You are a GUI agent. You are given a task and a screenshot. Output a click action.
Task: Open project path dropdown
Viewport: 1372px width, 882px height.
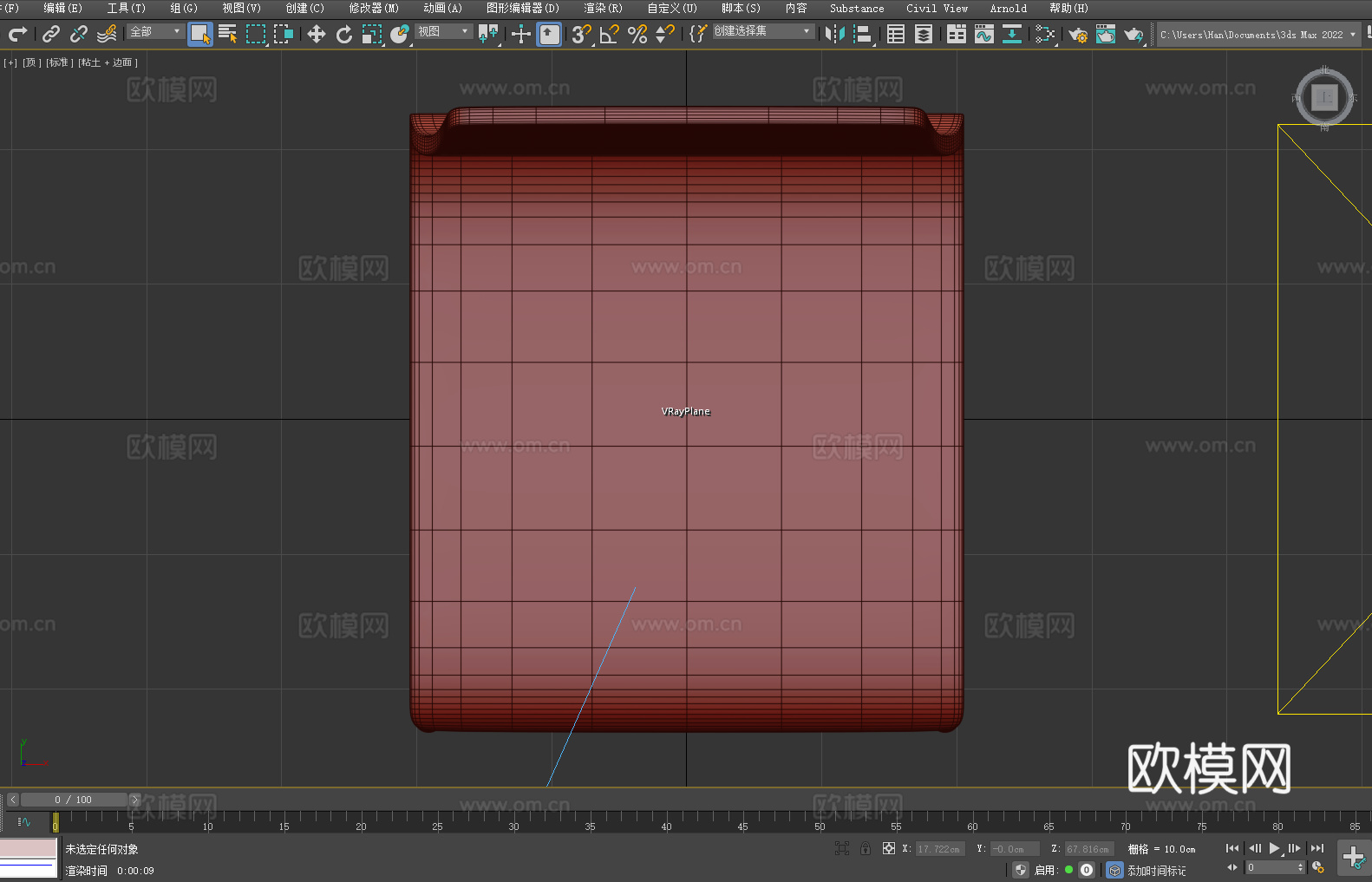click(1258, 35)
